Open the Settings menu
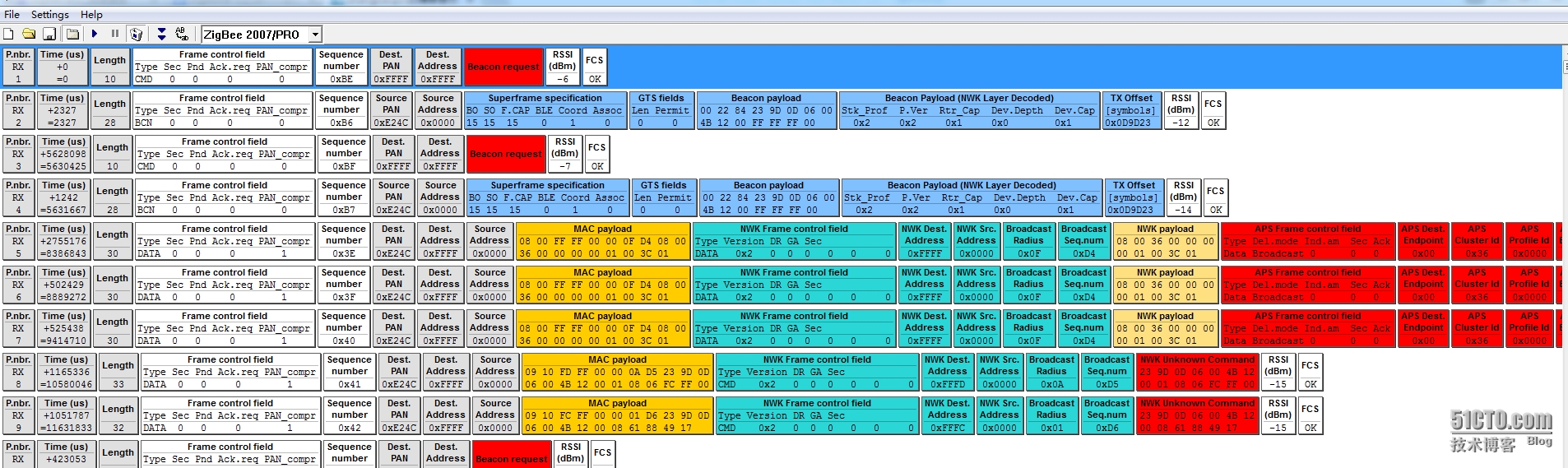 click(50, 14)
